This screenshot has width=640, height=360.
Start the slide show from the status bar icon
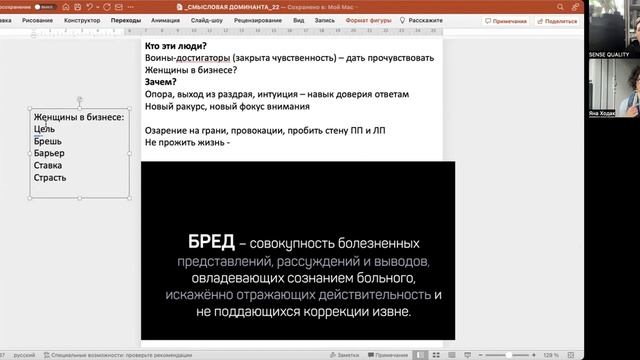pyautogui.click(x=468, y=355)
